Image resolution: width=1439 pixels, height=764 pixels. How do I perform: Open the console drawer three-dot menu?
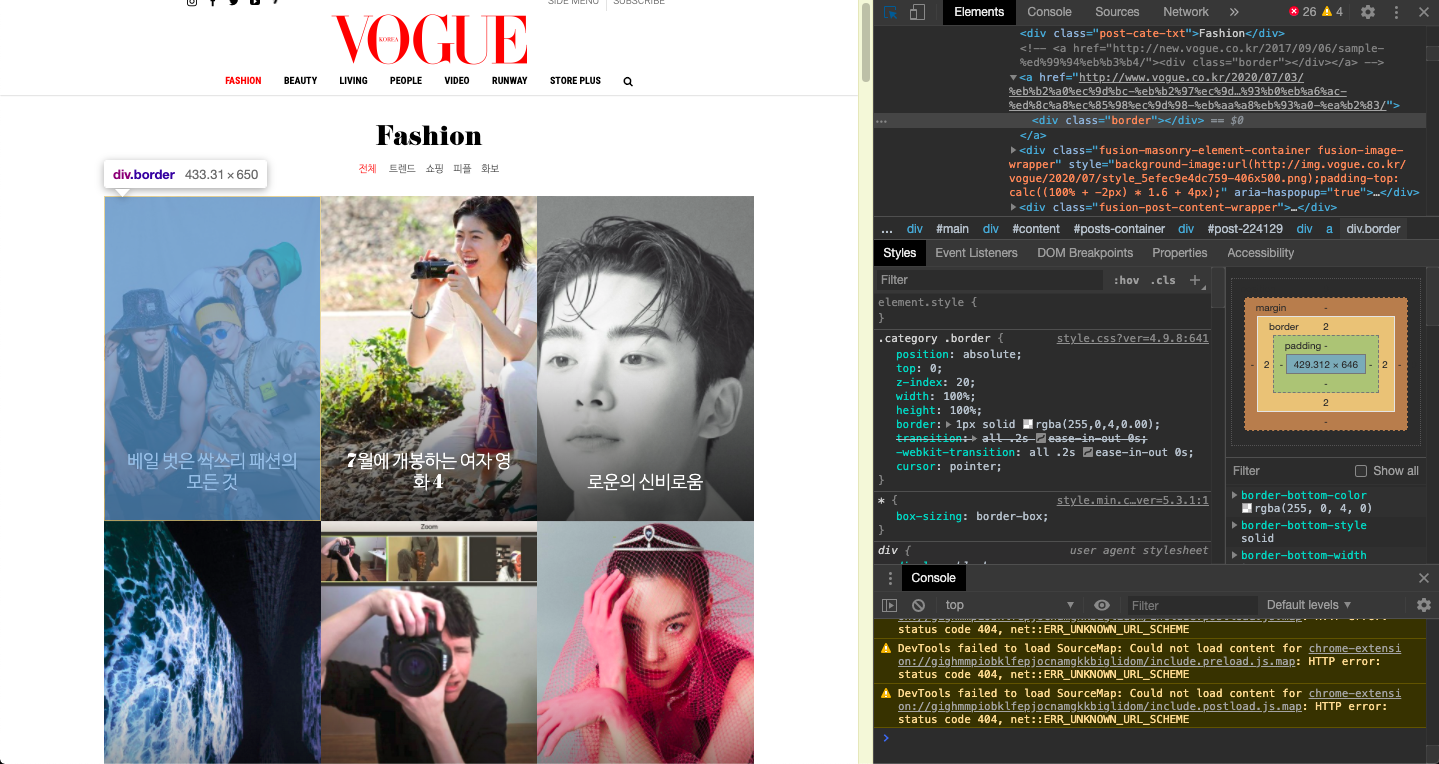[890, 578]
